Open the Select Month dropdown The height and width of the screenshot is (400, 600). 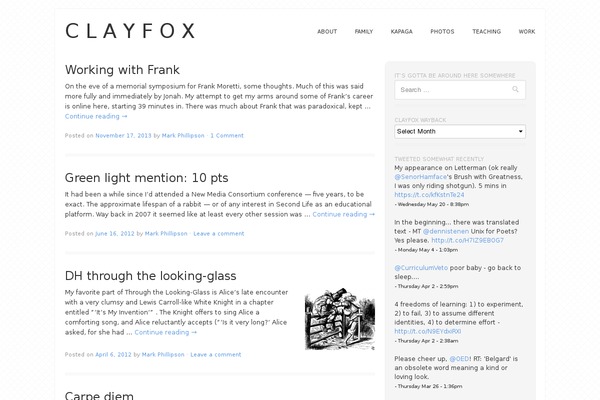click(460, 131)
